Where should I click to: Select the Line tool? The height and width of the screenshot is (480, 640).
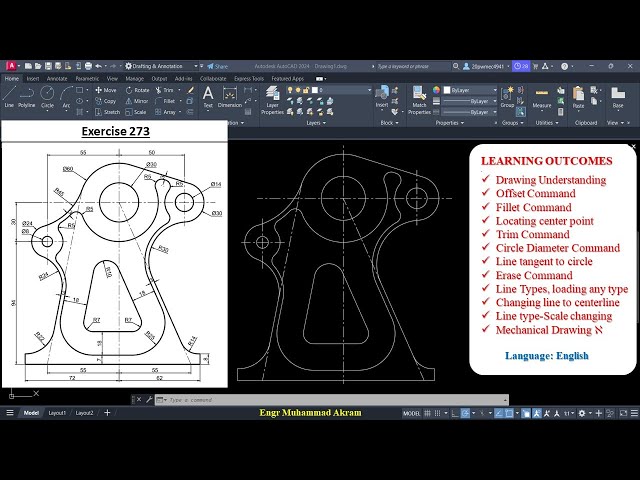click(9, 97)
